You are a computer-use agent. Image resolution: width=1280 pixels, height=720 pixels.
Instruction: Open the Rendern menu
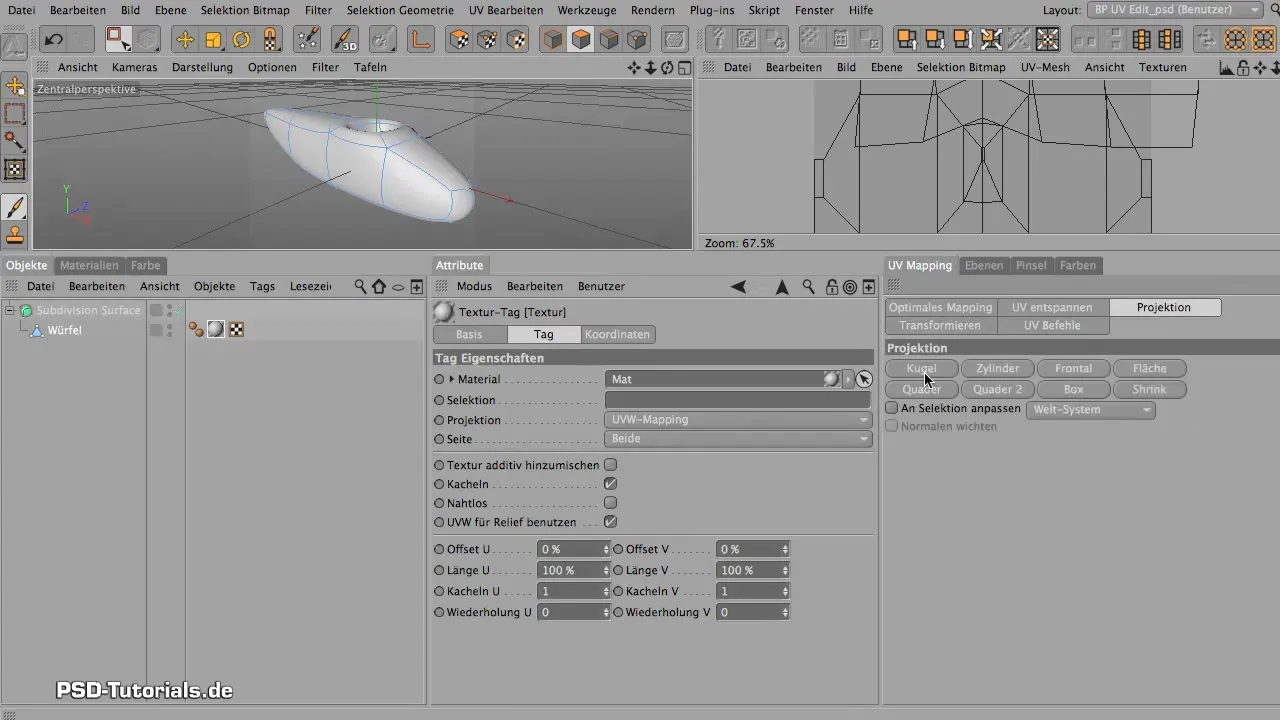[653, 10]
